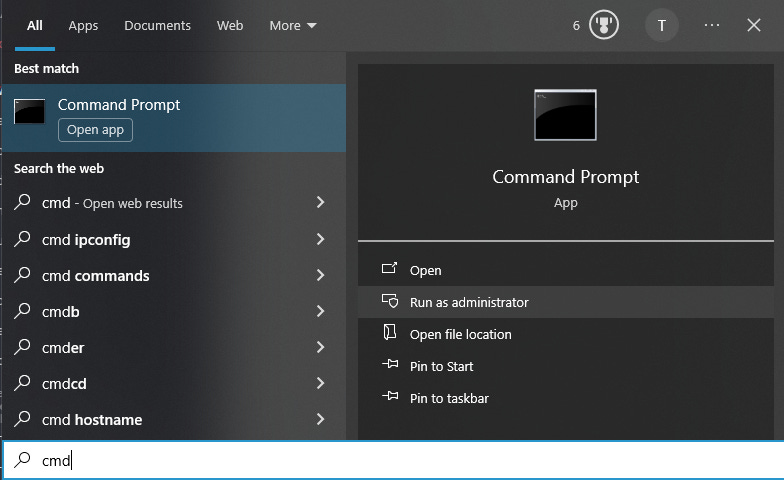This screenshot has width=784, height=480.
Task: Expand the cmd commands chevron
Action: [x=320, y=275]
